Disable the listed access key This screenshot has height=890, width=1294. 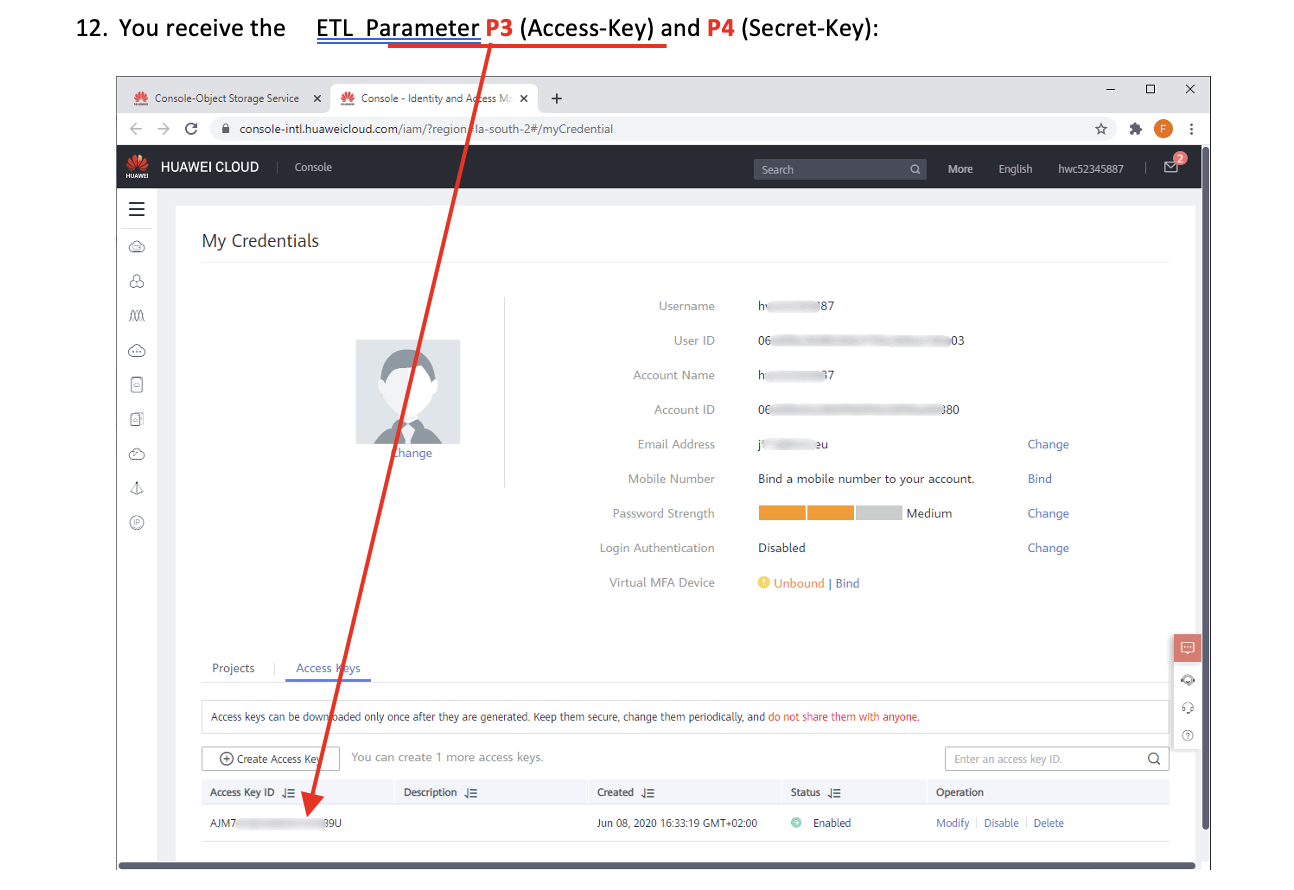point(1001,823)
